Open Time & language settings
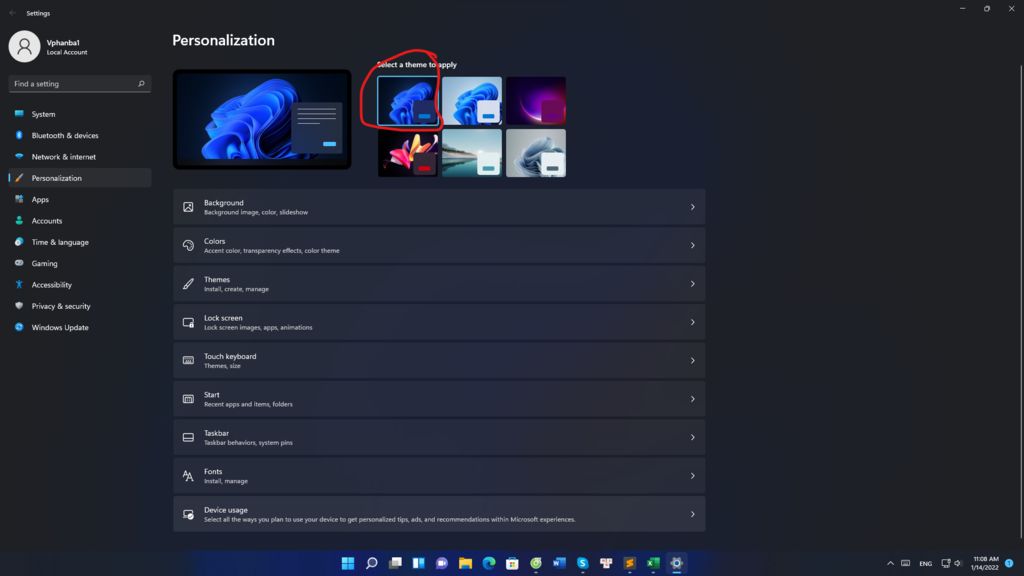1024x576 pixels. click(80, 242)
